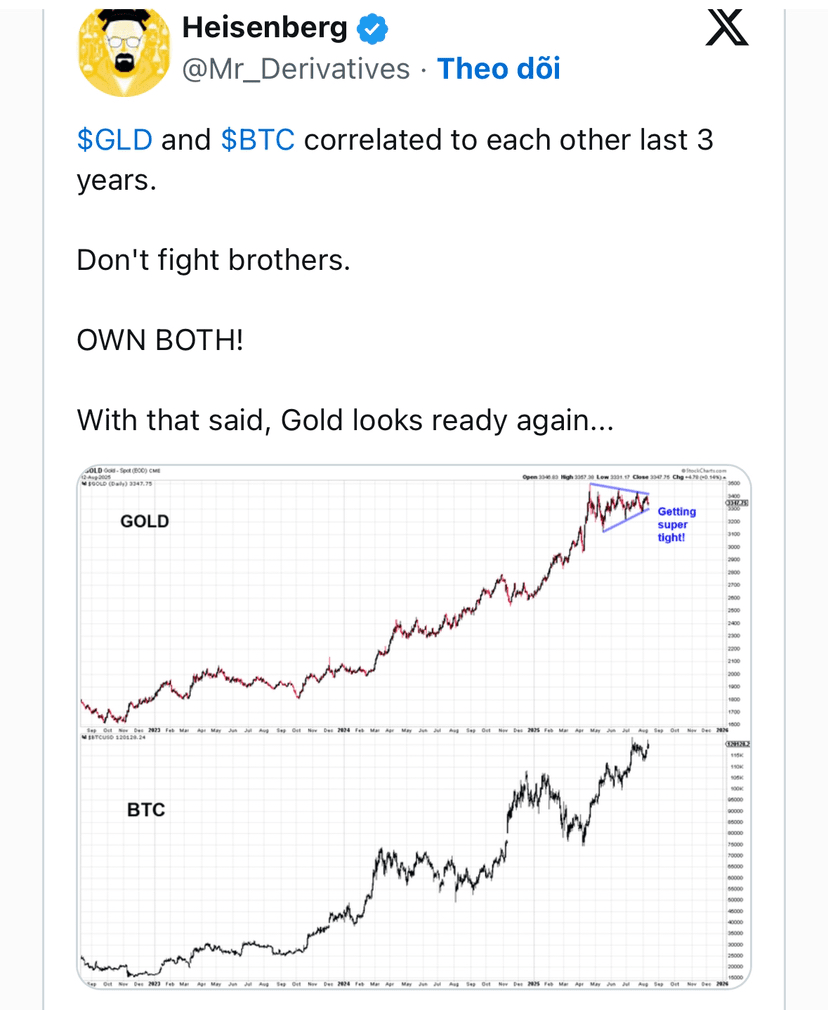The image size is (828, 1010).
Task: Open the Heisenberg display name
Action: click(265, 28)
